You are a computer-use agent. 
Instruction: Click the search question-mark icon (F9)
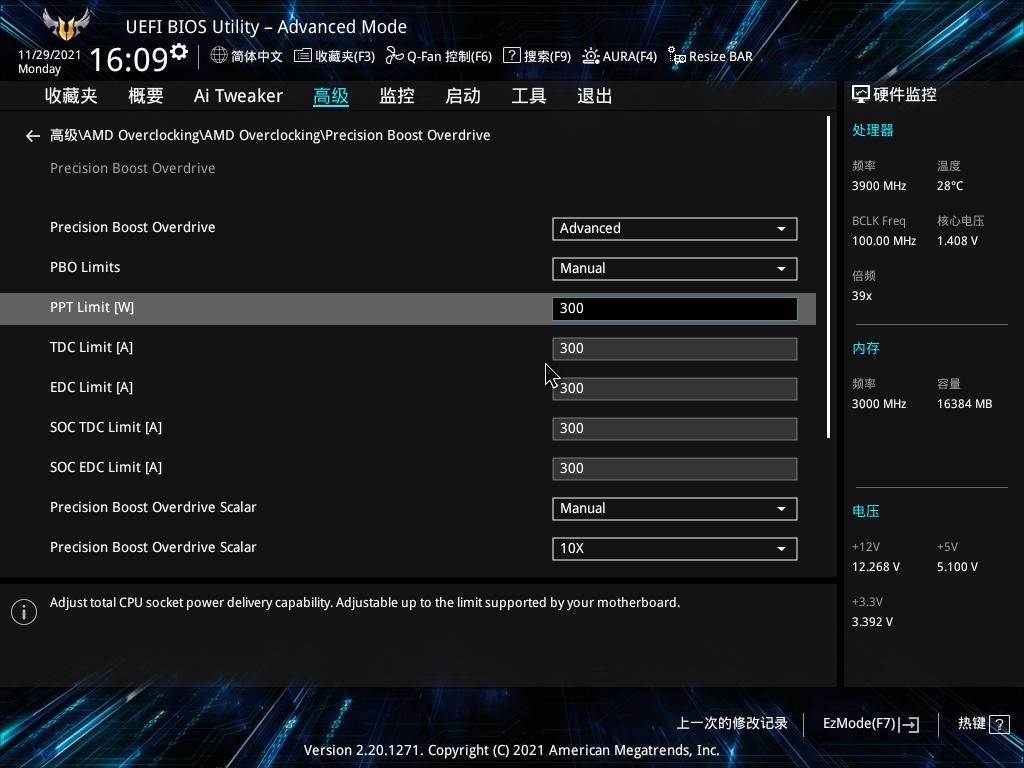tap(511, 56)
